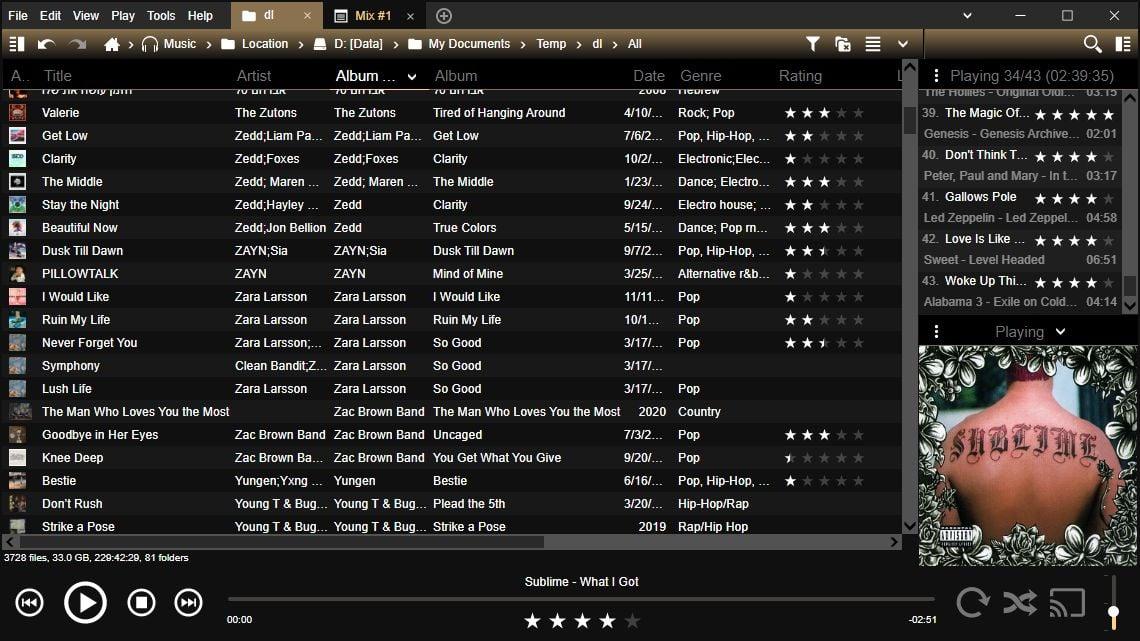The height and width of the screenshot is (641, 1140).
Task: Go to the Home icon in breadcrumb
Action: [112, 44]
